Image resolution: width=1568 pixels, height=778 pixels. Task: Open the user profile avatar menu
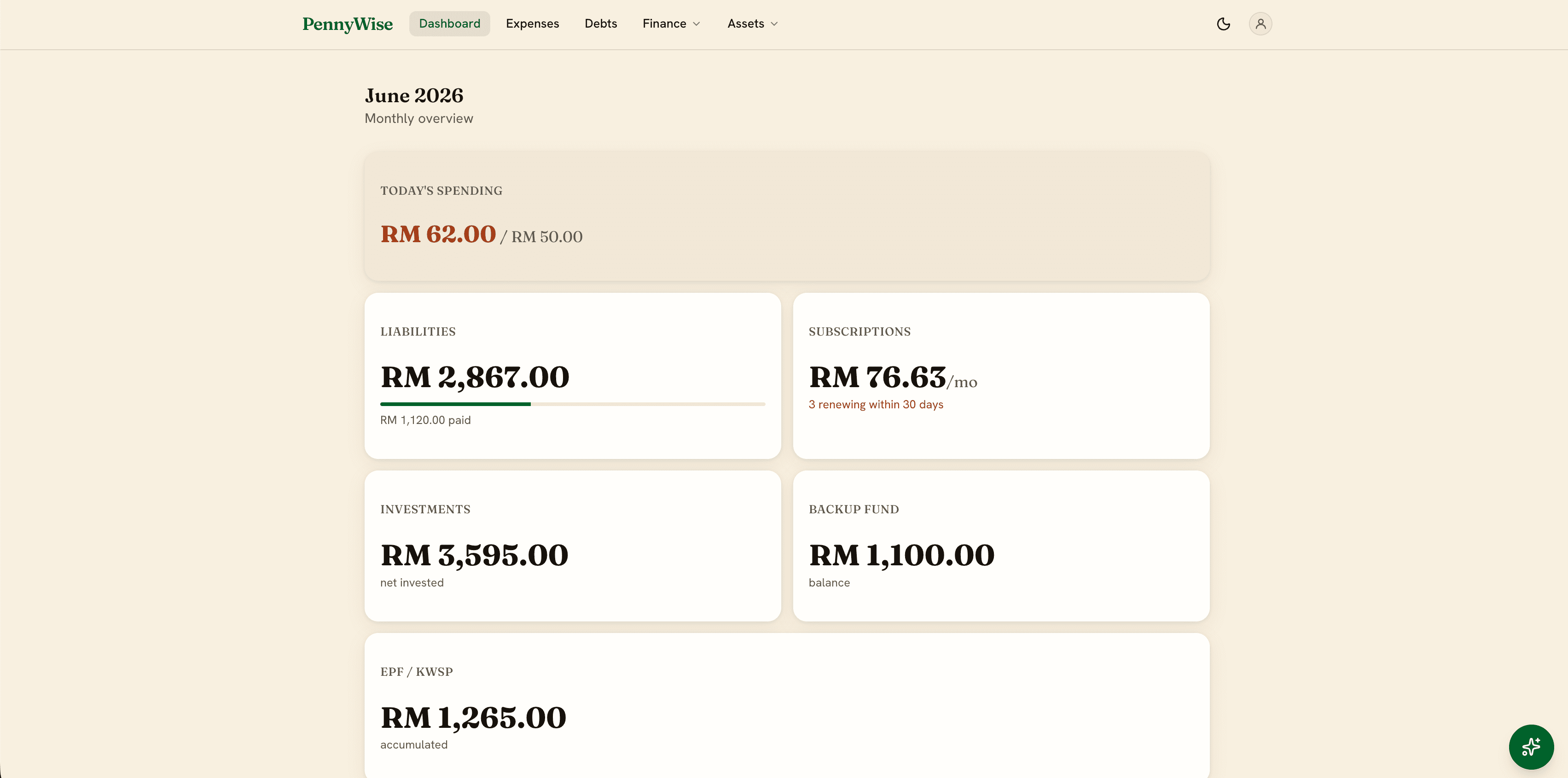click(1260, 24)
